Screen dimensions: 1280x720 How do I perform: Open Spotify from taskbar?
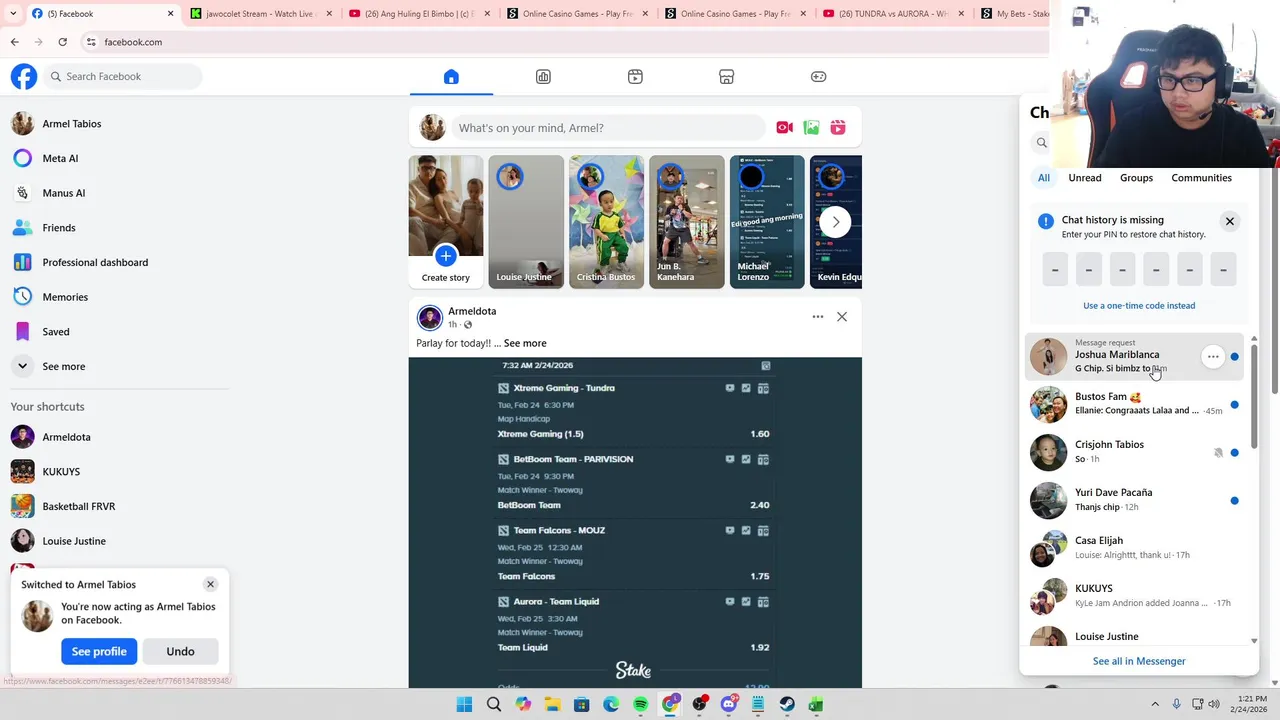(641, 705)
